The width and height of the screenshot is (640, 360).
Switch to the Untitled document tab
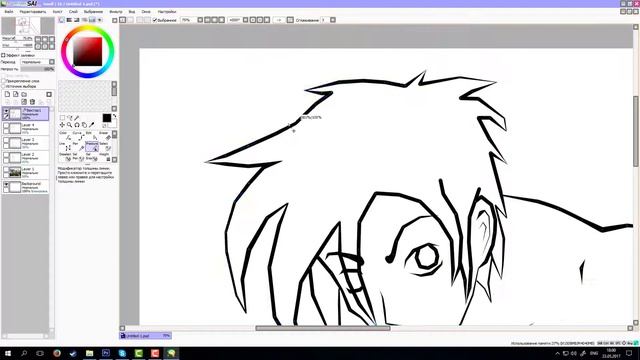(145, 336)
